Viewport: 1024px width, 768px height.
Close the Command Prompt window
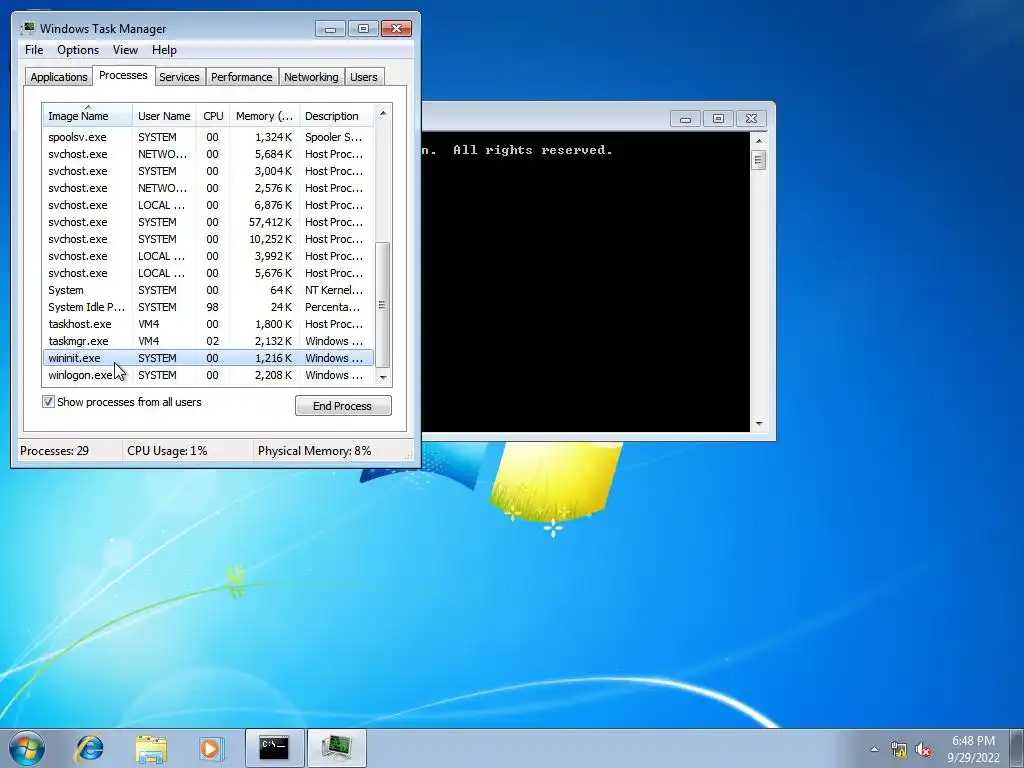(751, 119)
